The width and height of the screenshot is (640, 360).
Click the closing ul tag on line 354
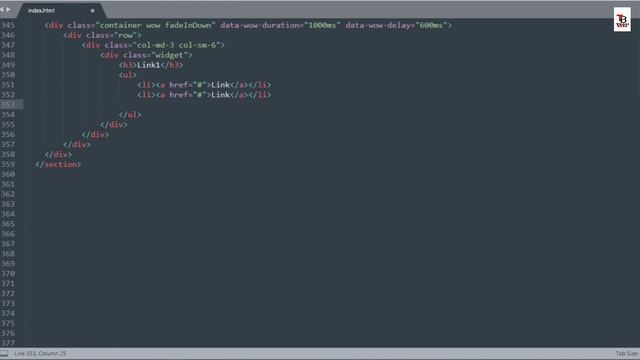130,115
